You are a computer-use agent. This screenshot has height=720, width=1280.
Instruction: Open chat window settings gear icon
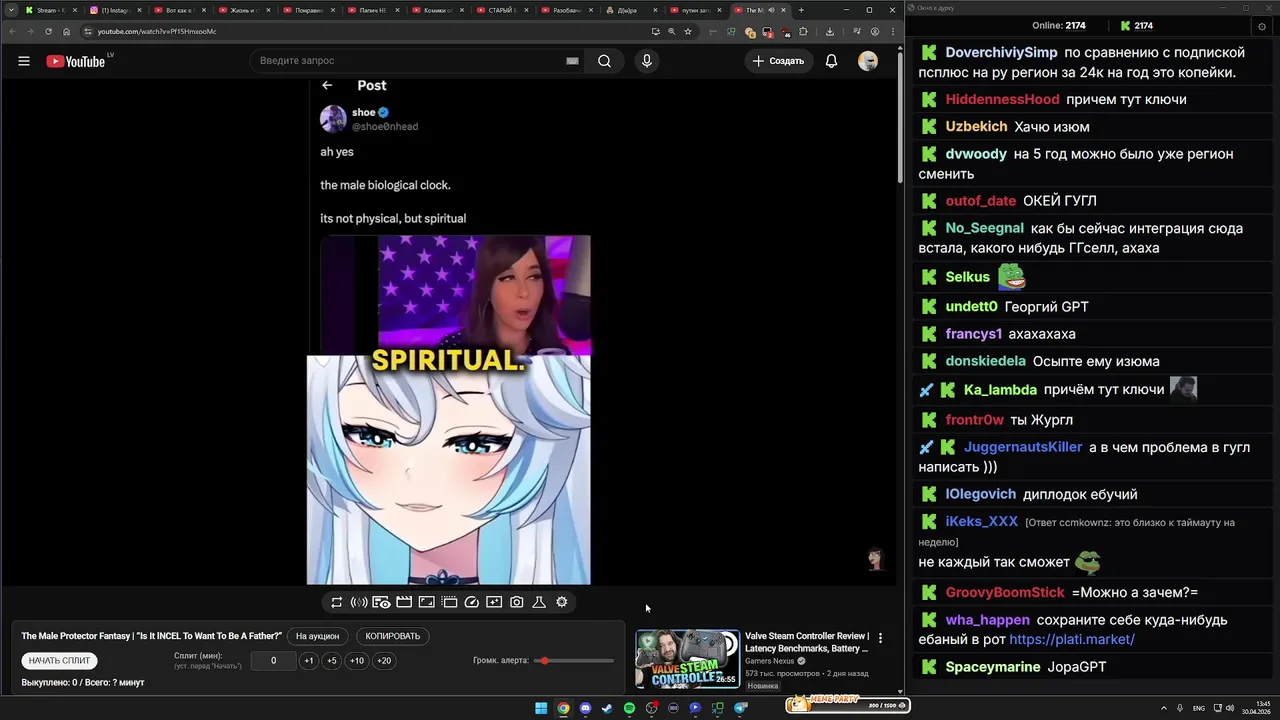click(1262, 26)
